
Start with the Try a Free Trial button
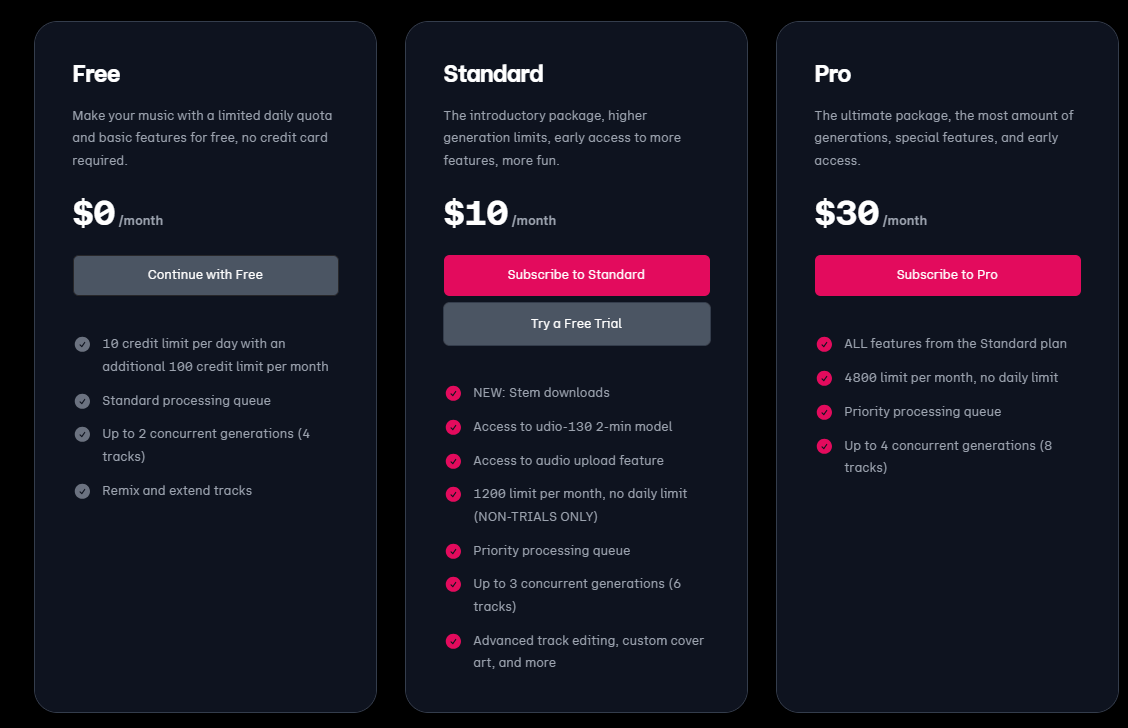[x=576, y=324]
